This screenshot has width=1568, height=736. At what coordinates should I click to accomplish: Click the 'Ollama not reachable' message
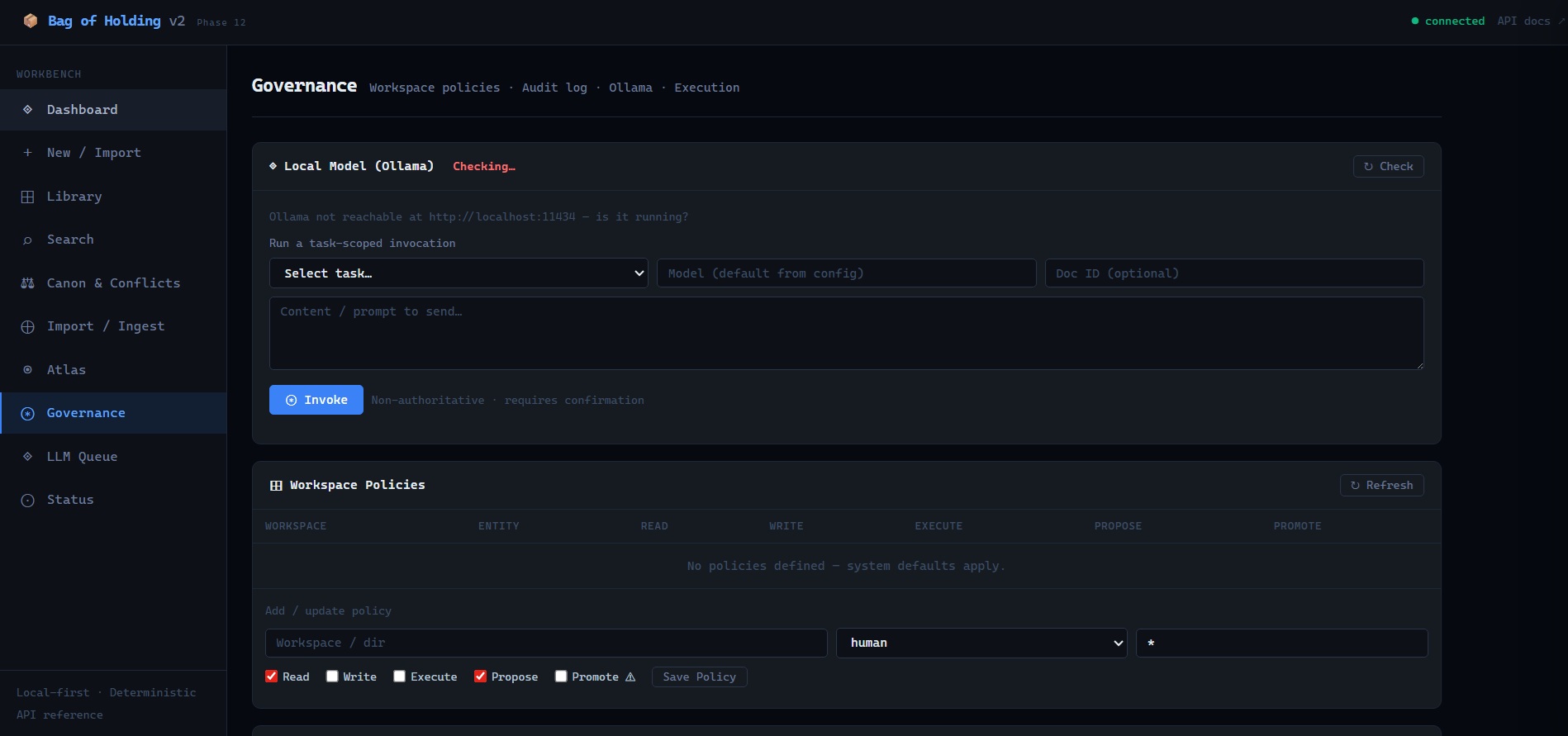tap(478, 216)
